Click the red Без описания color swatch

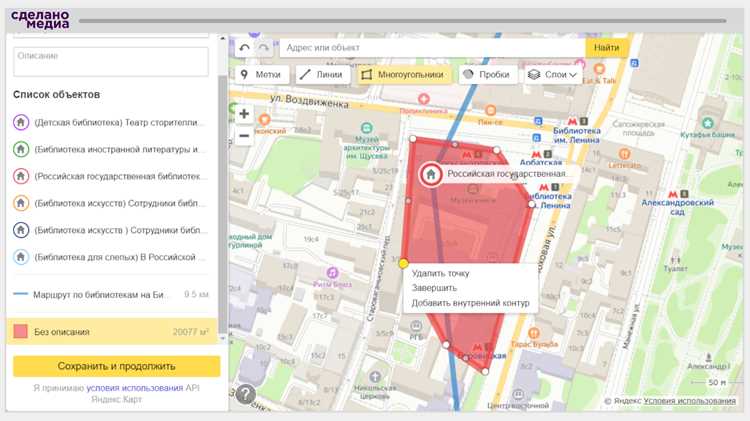coord(21,331)
